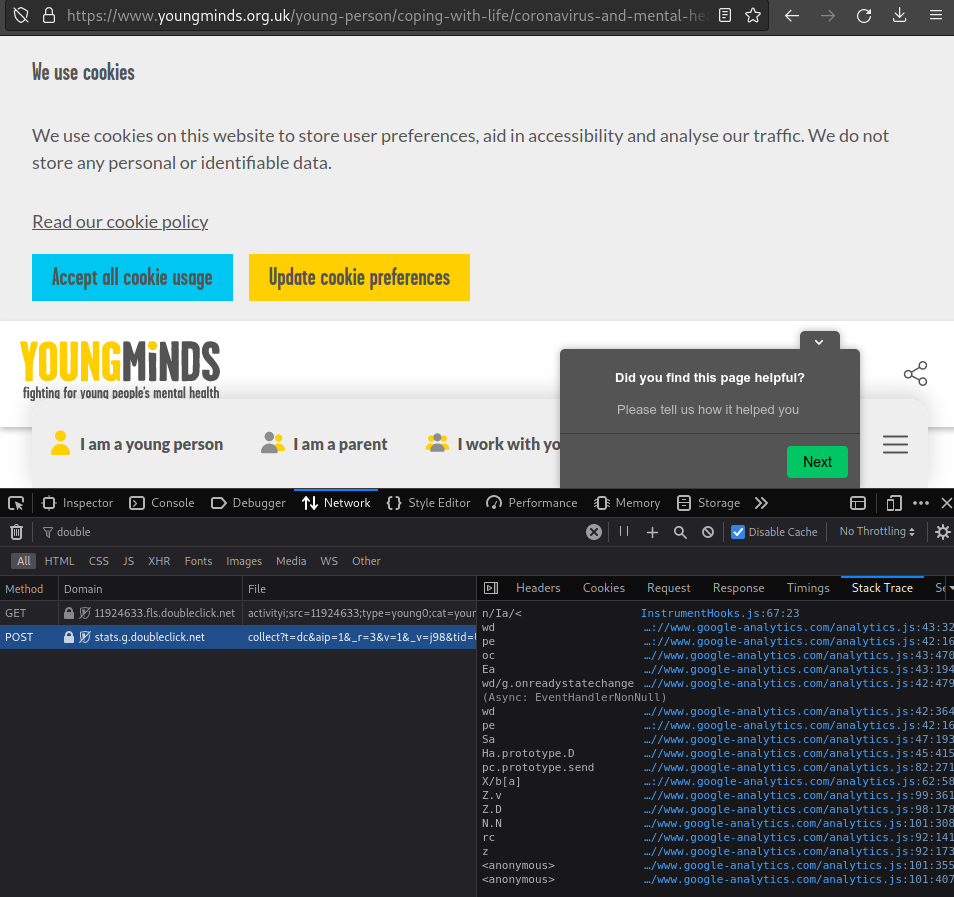Open the No Throttling dropdown
The image size is (954, 897).
coord(877,531)
